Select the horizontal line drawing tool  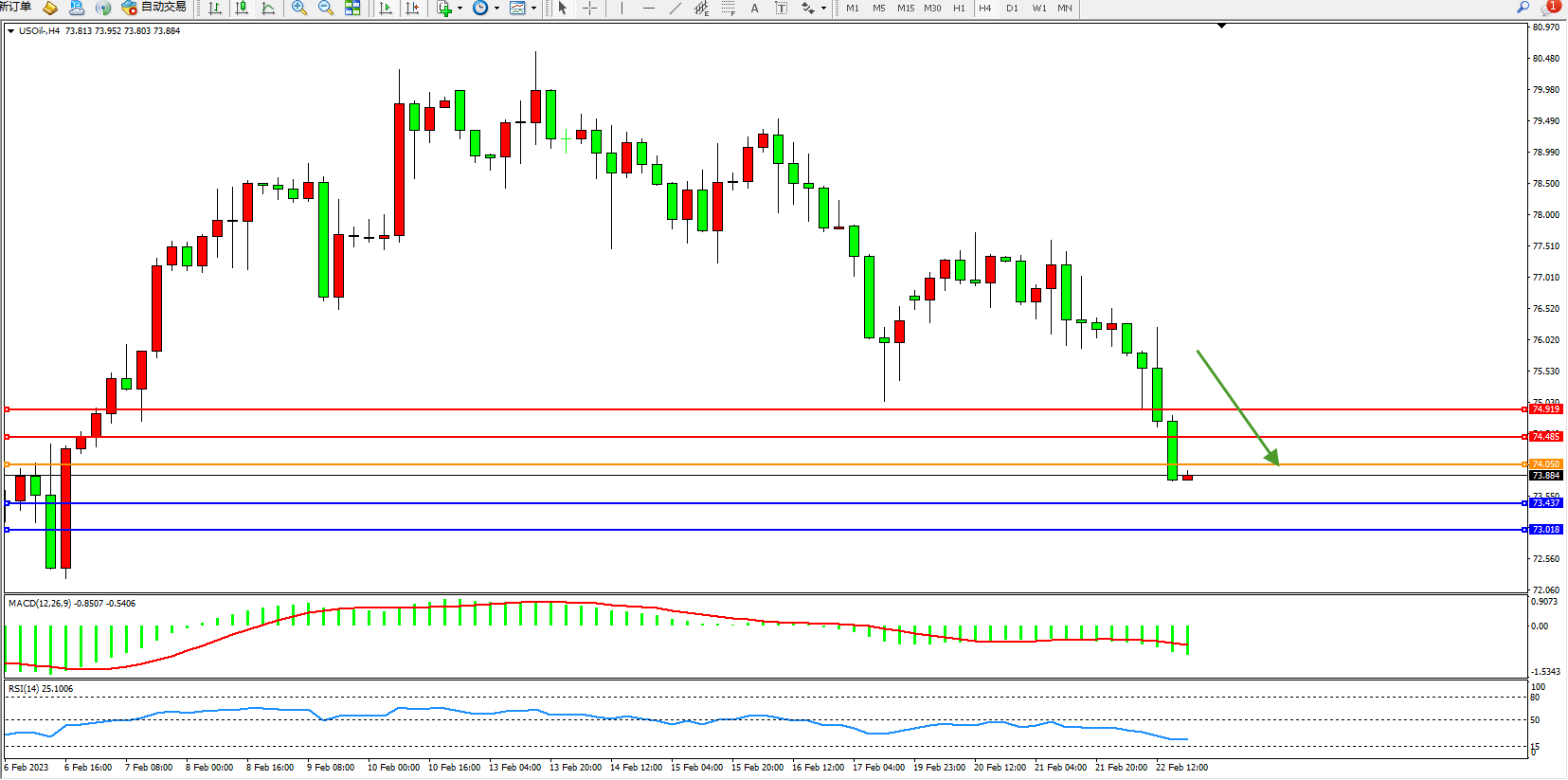[649, 9]
